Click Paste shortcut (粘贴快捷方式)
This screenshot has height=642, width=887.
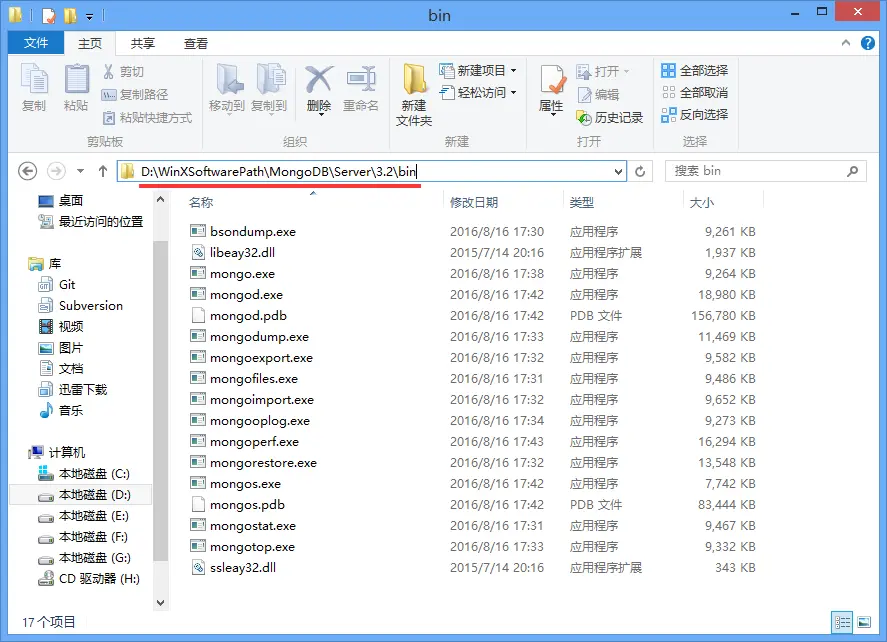(148, 118)
